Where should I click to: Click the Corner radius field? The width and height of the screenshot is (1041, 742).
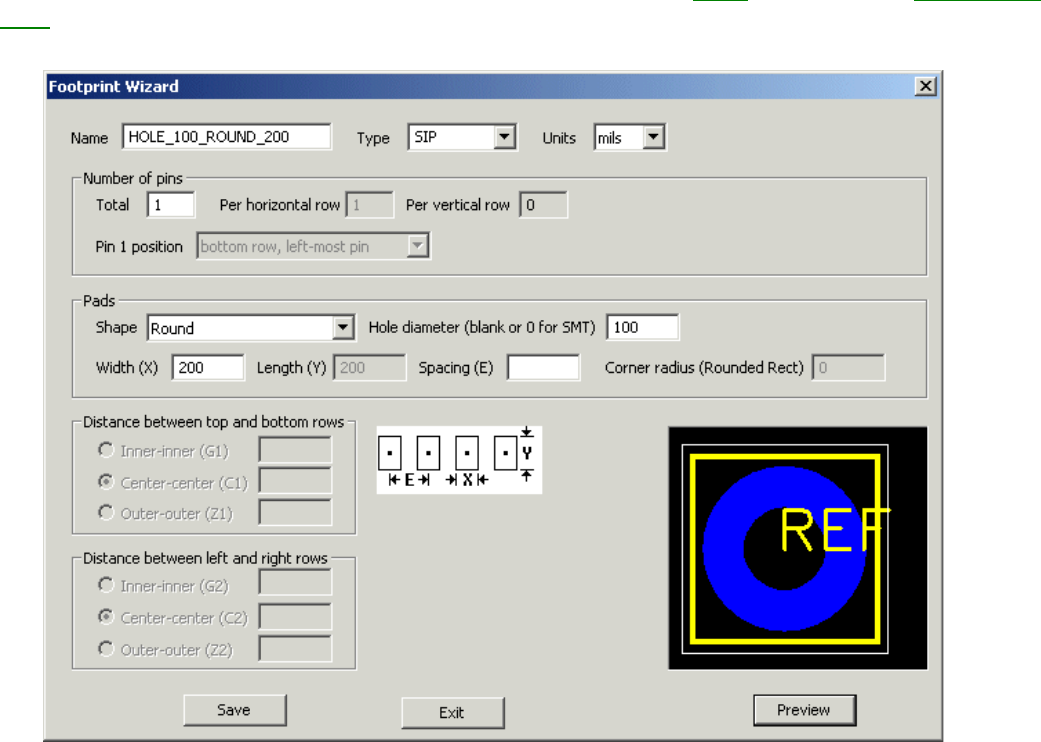tap(848, 368)
